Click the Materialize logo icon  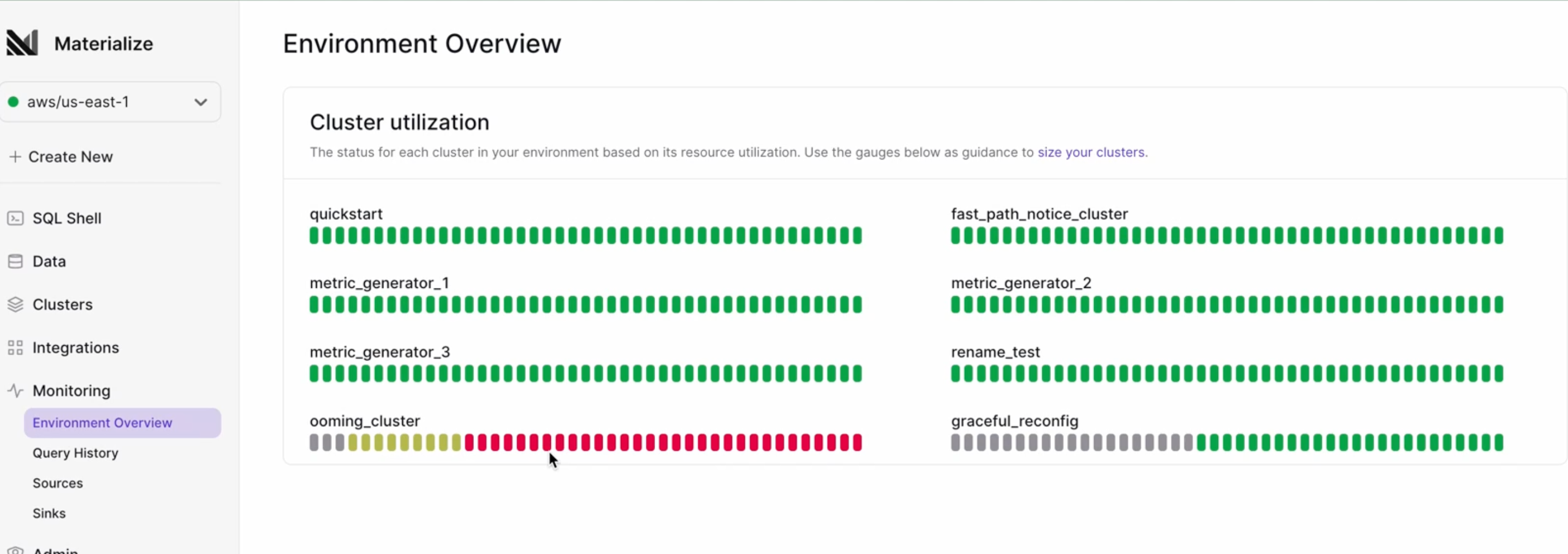click(22, 43)
